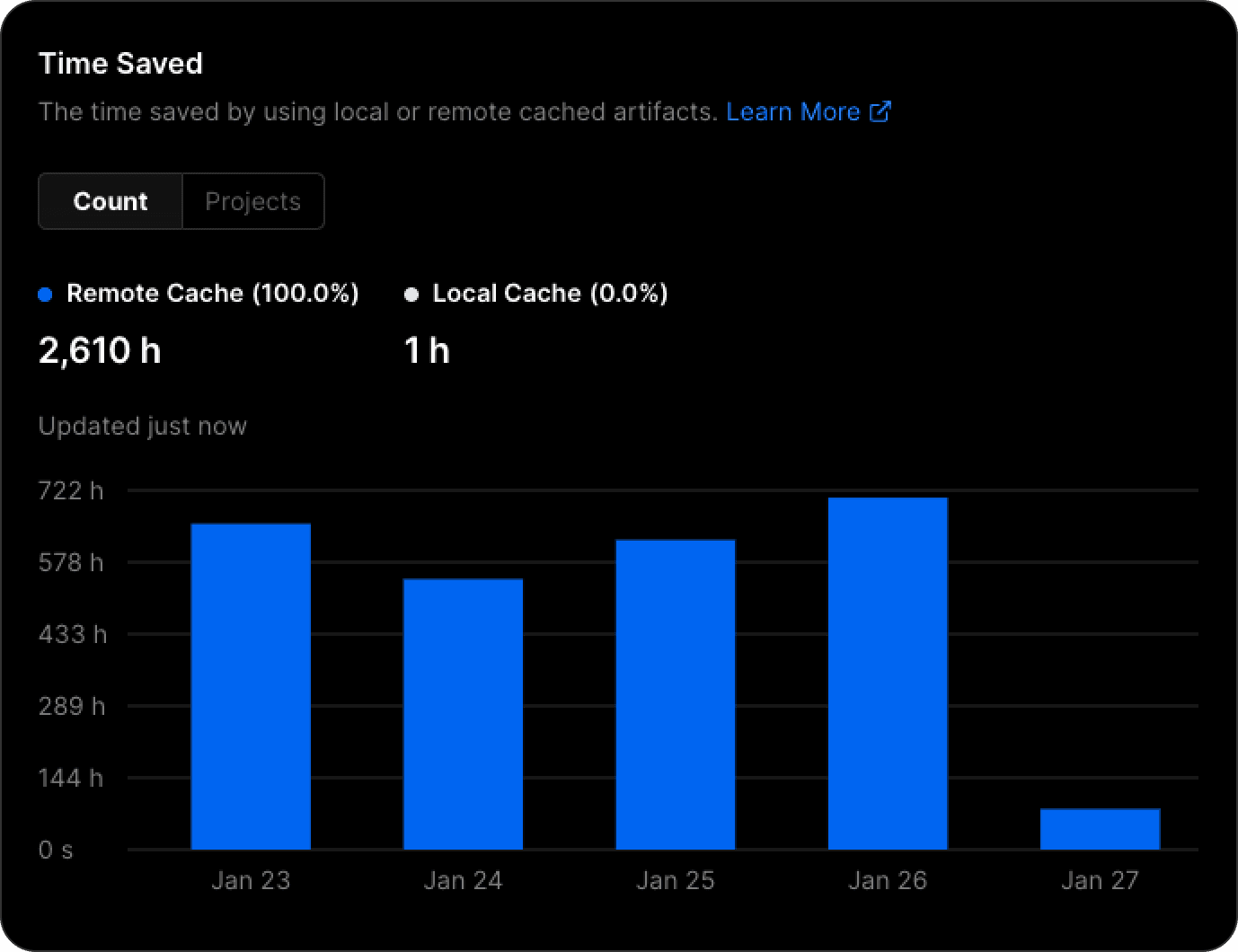Switch to the Projects view
The image size is (1238, 952).
point(252,201)
